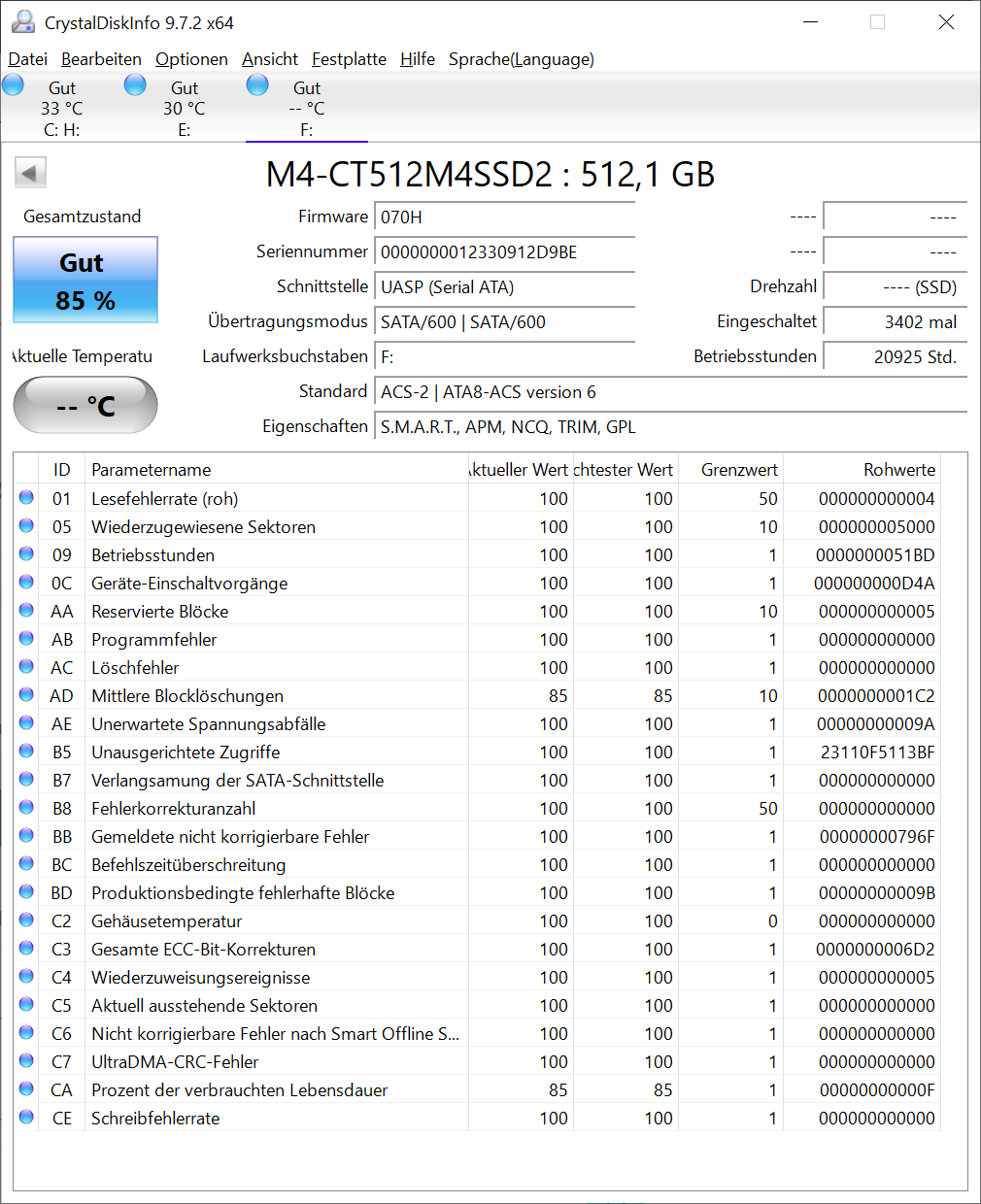Select the C: H: disk tab

61,108
